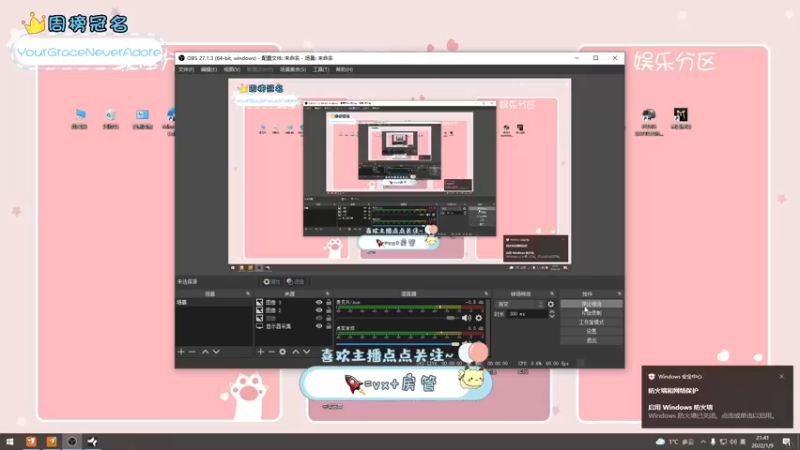Move source down in the Sources panel
The width and height of the screenshot is (800, 450).
tap(307, 352)
